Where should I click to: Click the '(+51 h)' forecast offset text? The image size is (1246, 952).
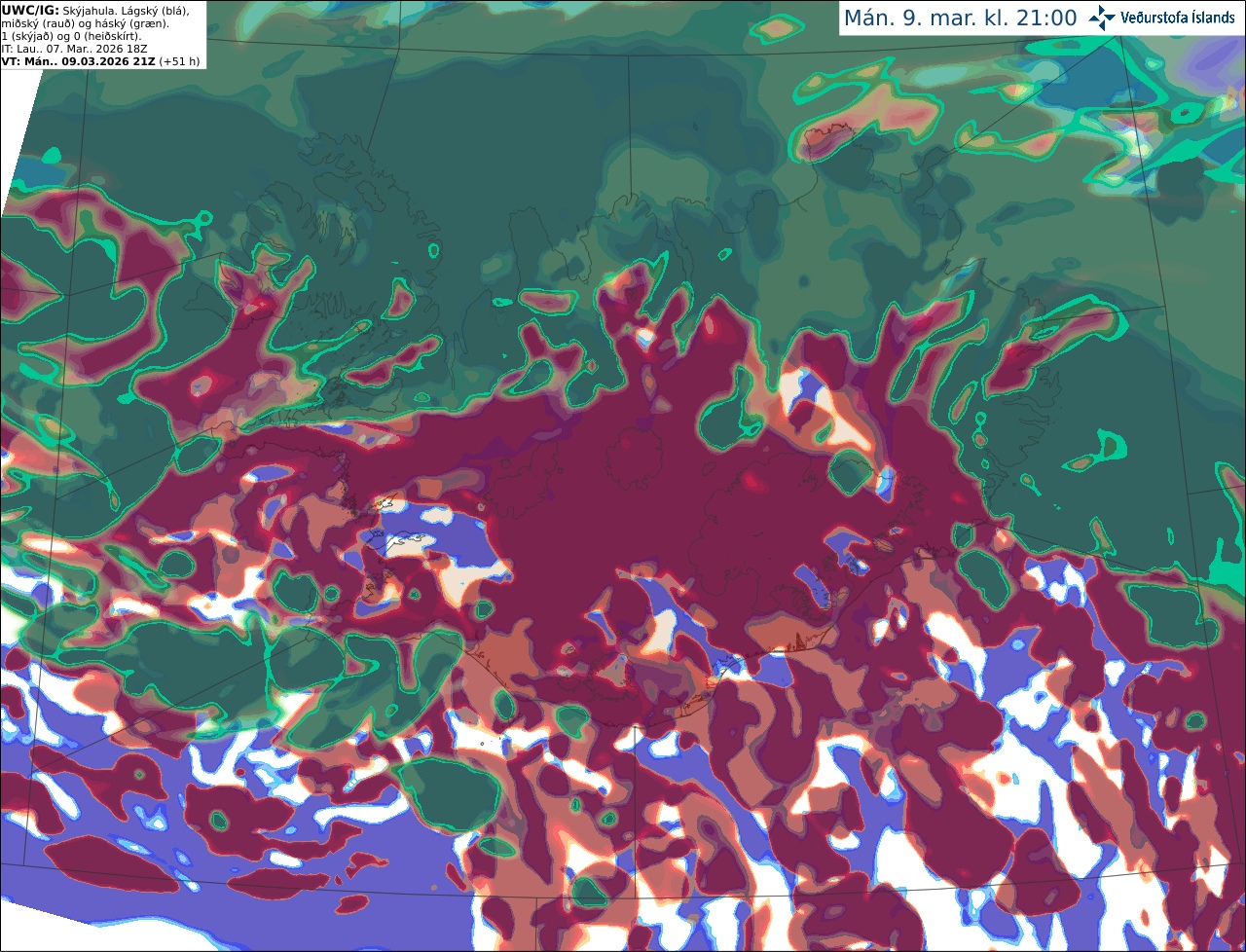pos(181,60)
